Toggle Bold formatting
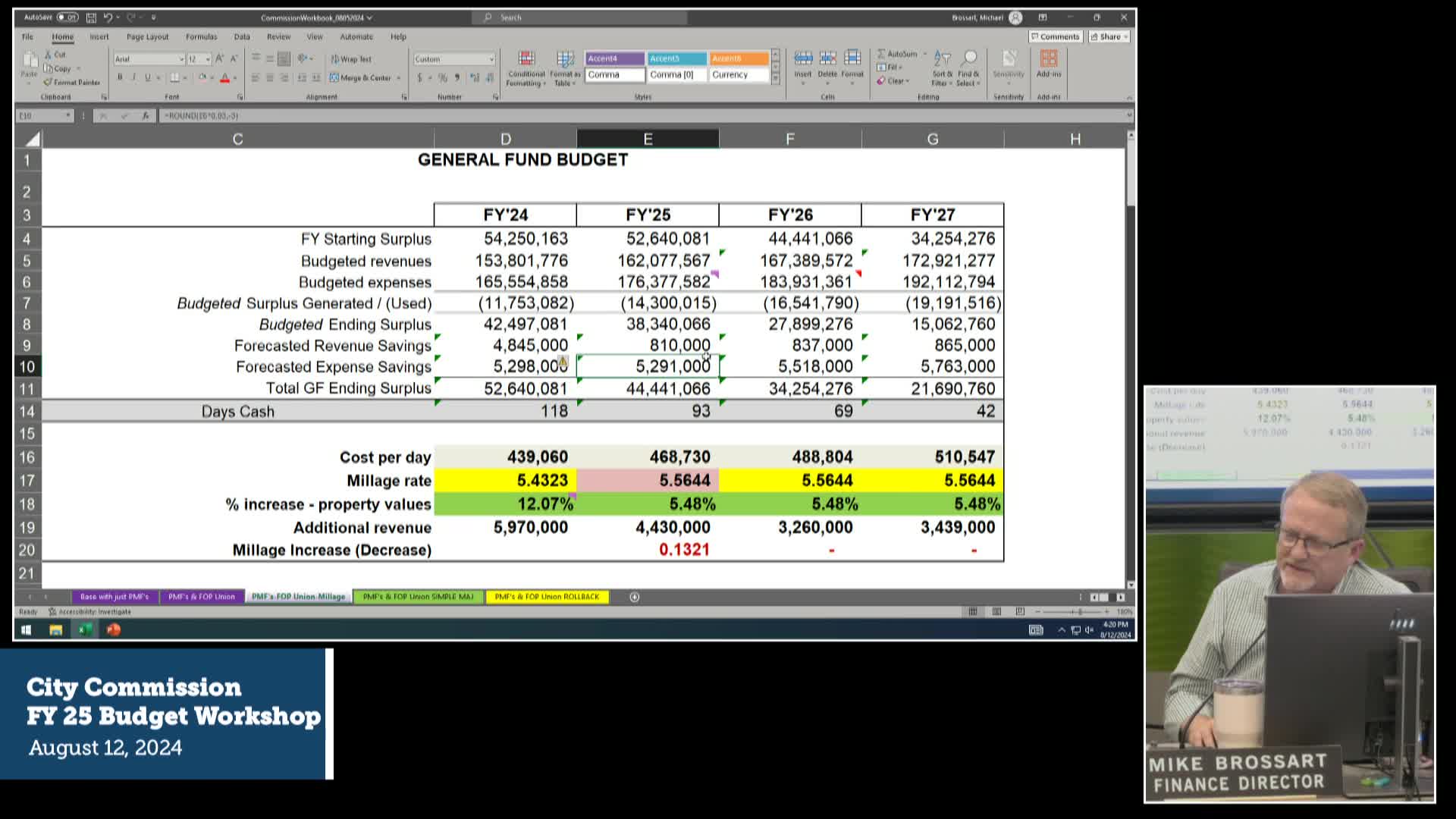This screenshot has width=1456, height=819. coord(120,77)
